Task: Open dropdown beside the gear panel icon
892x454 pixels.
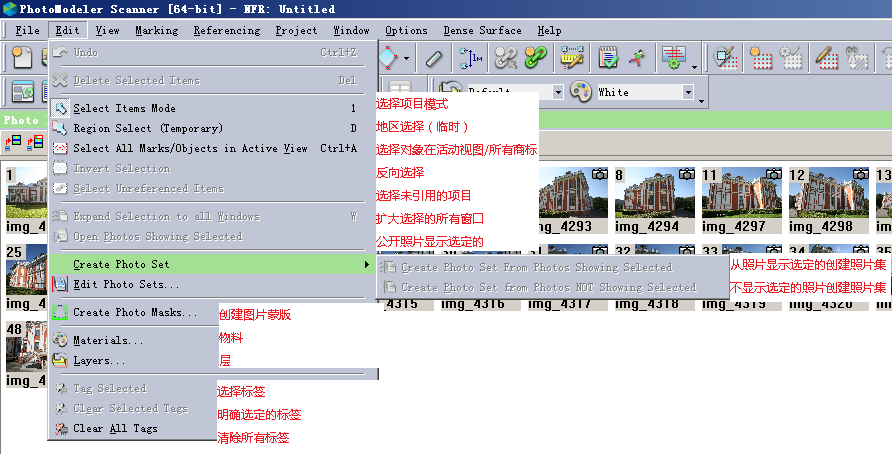Action: coord(694,67)
